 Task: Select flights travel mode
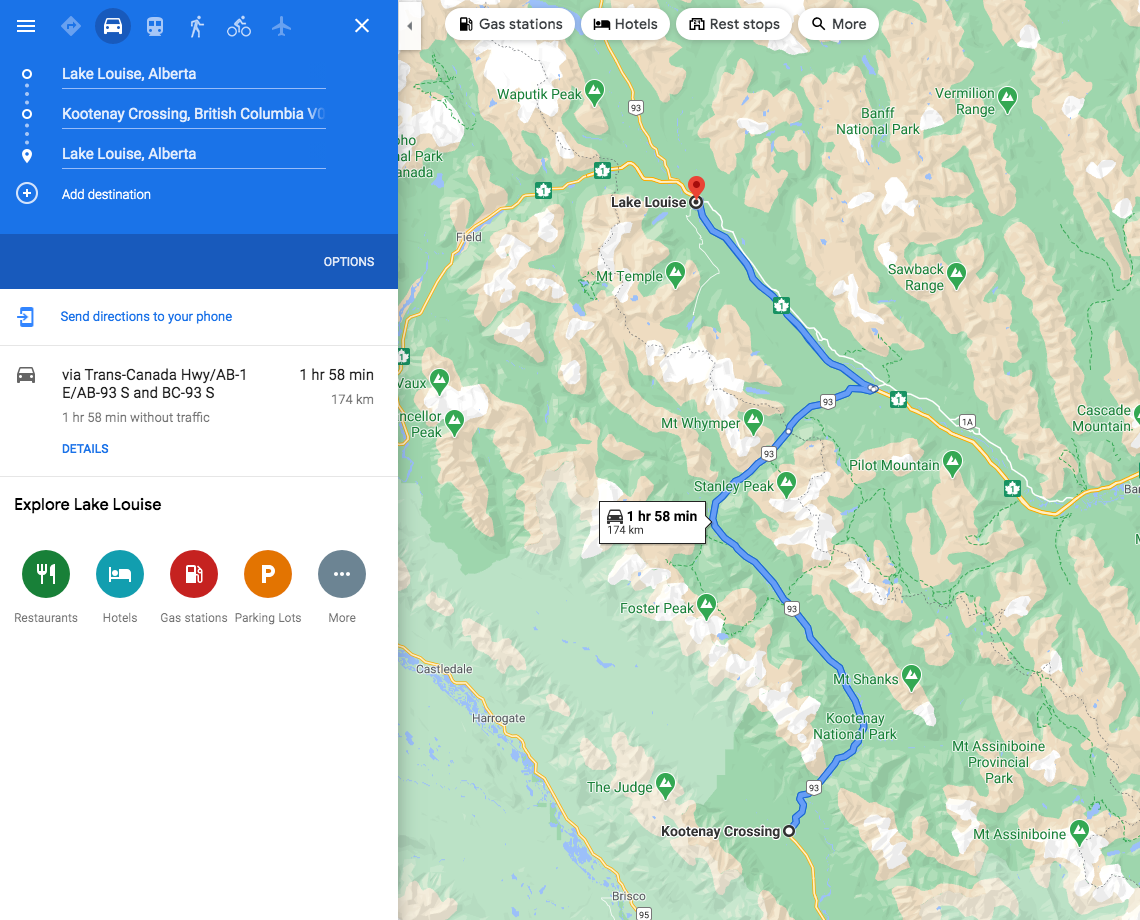click(281, 26)
